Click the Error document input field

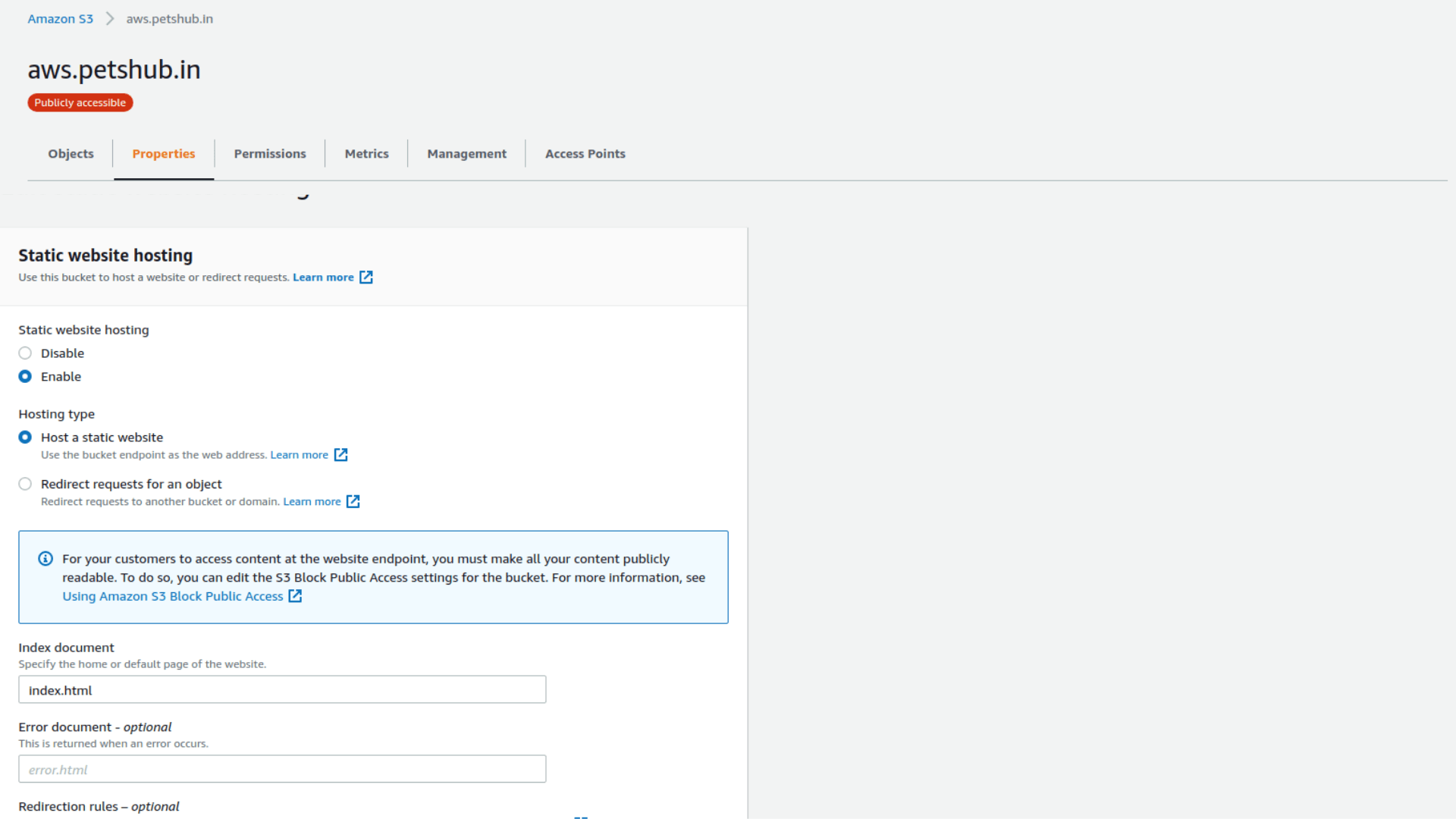282,770
